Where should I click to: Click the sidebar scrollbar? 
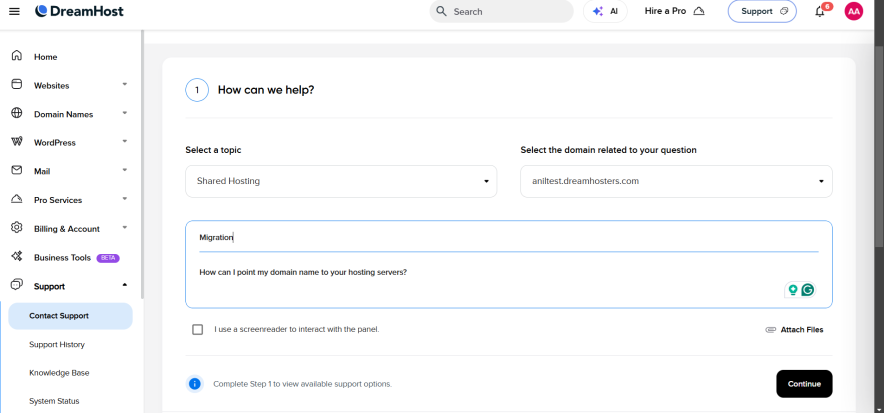coord(143,163)
